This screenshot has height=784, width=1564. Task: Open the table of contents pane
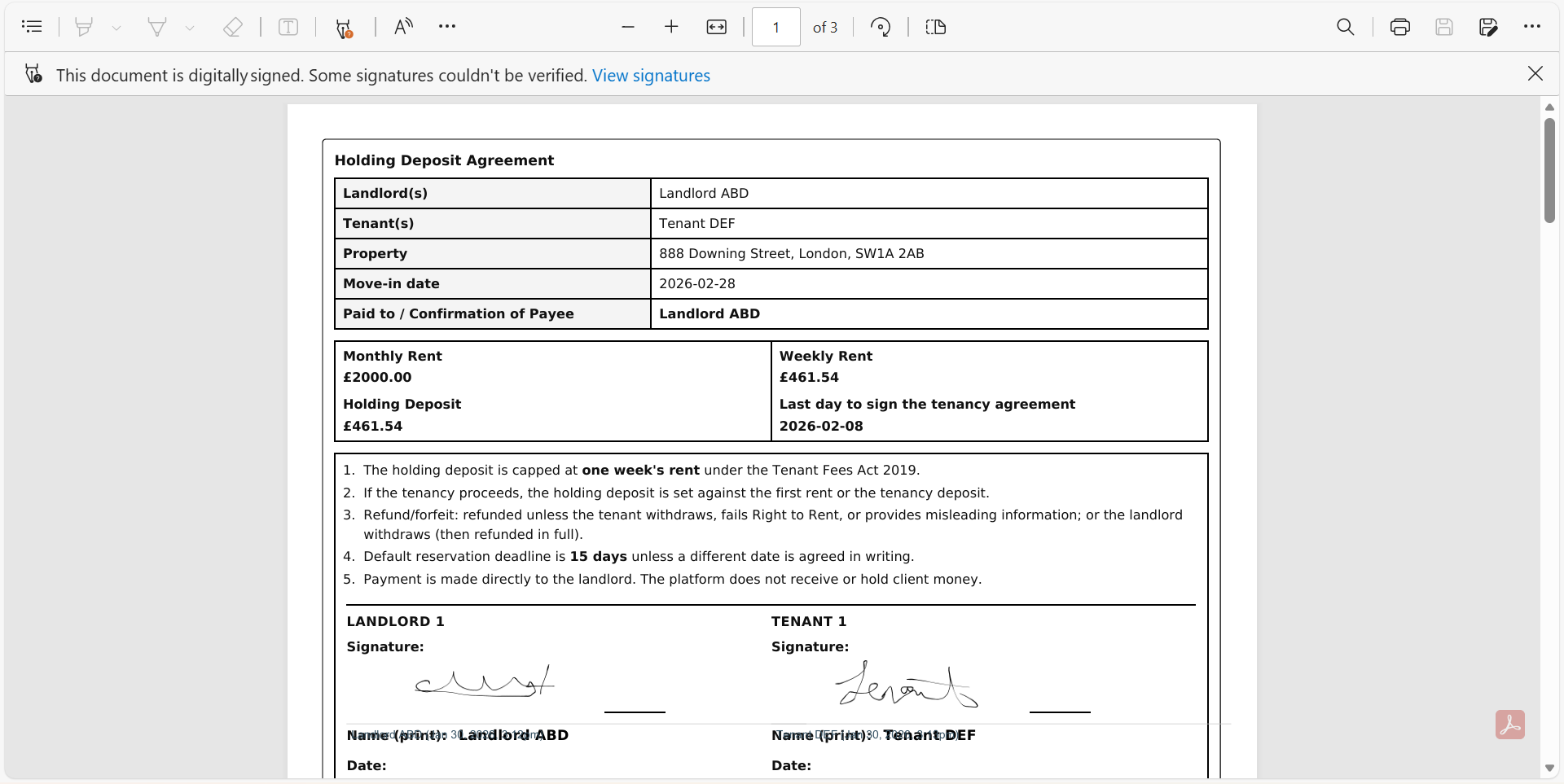coord(33,26)
